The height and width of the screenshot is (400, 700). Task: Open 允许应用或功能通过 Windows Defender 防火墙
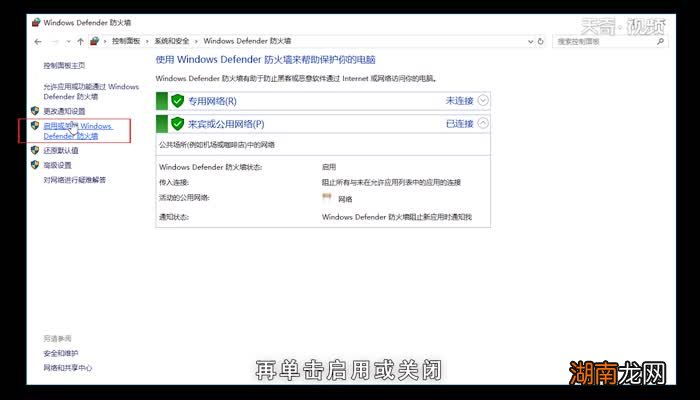tap(91, 92)
